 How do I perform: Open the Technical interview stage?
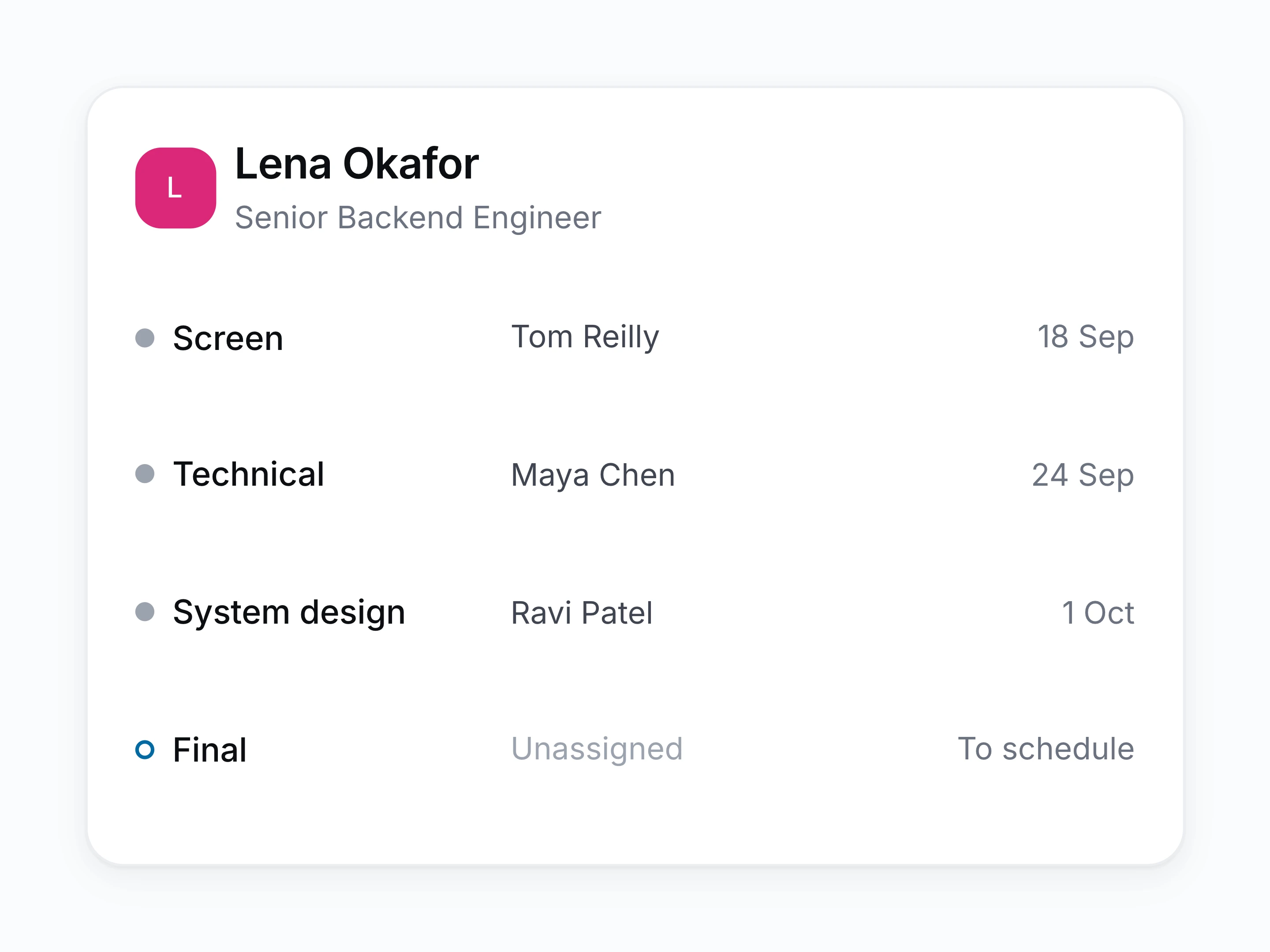[x=249, y=474]
